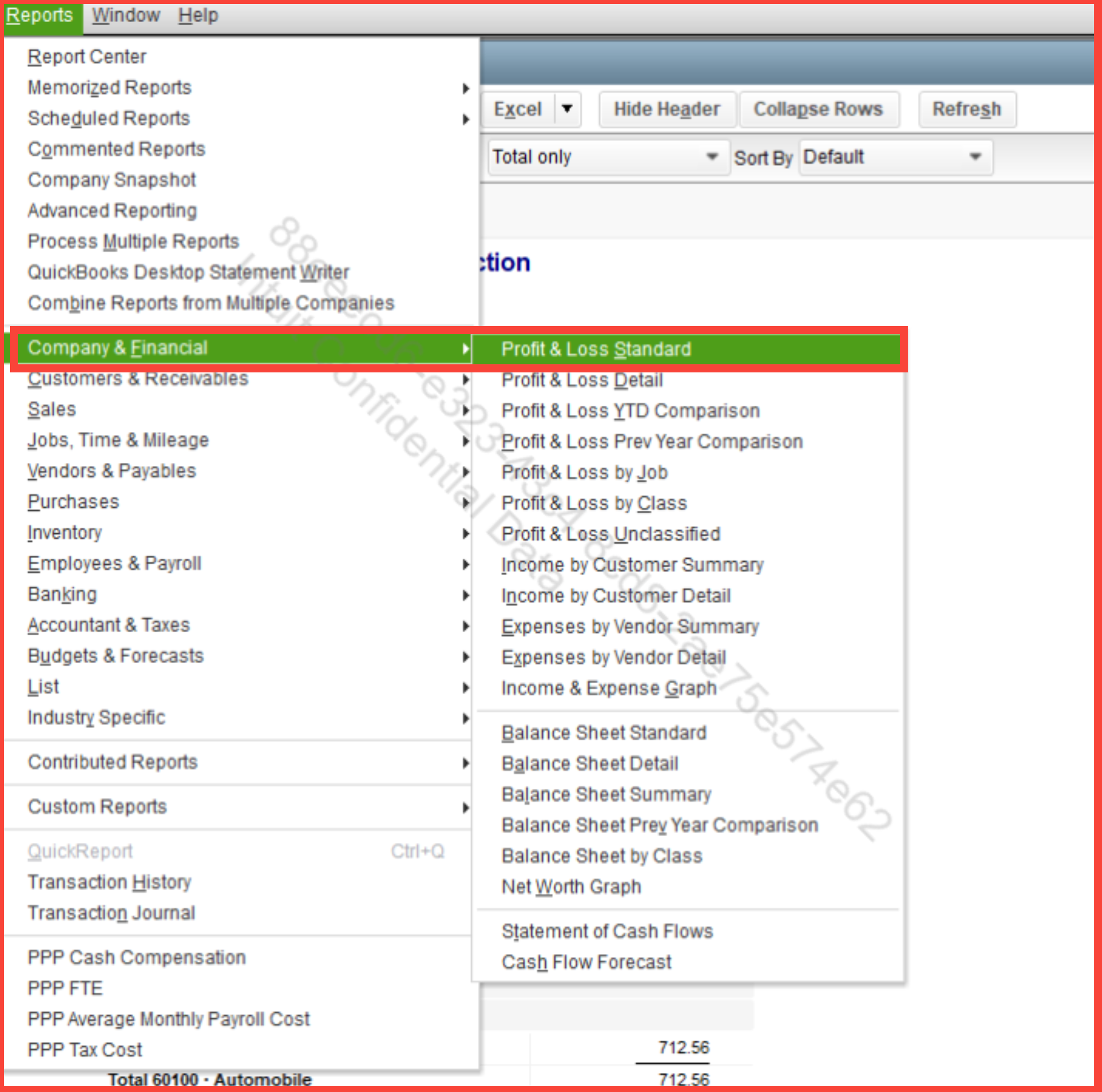Run PPP FTE report

(65, 988)
